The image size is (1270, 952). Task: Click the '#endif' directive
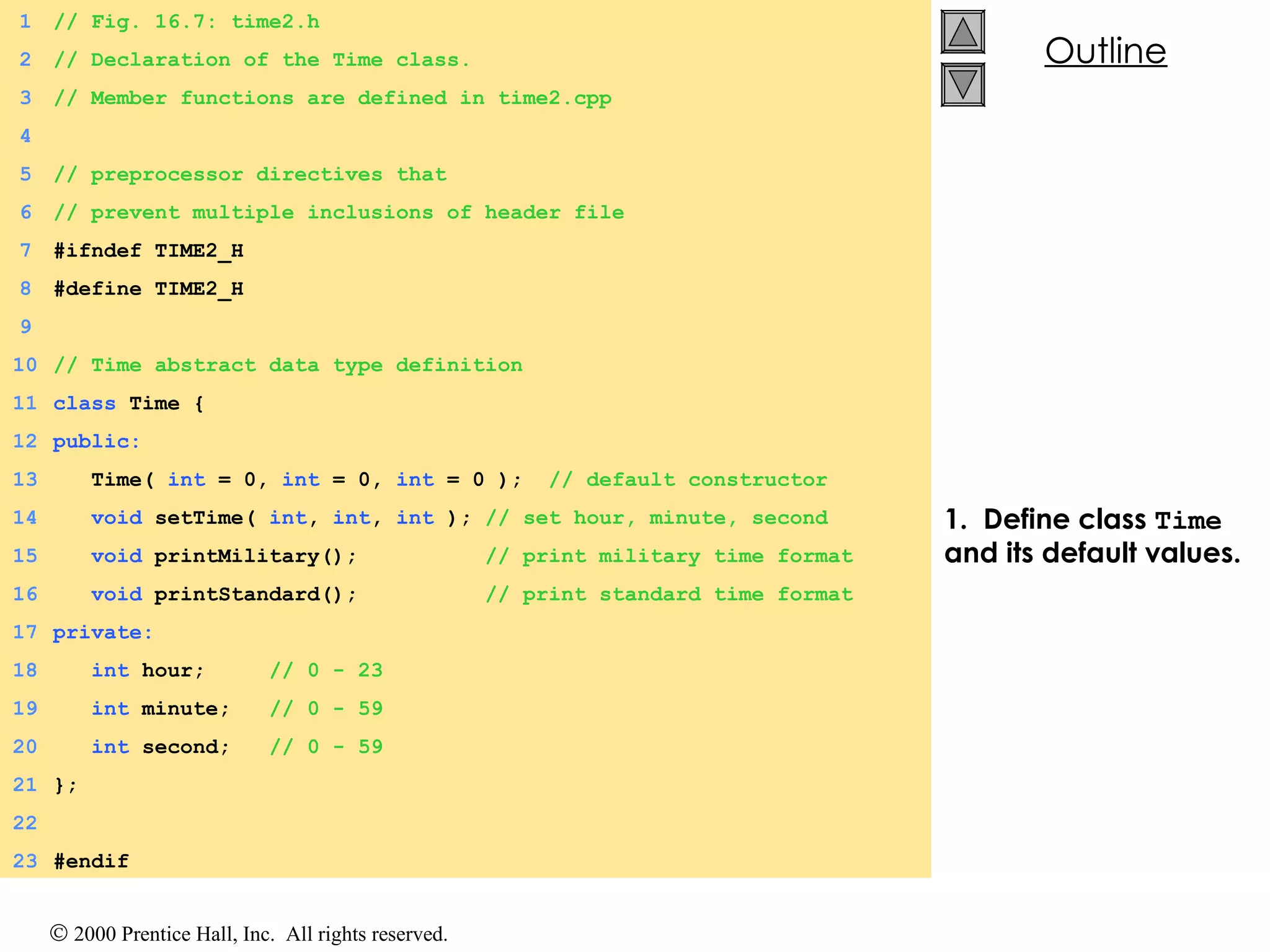(91, 862)
